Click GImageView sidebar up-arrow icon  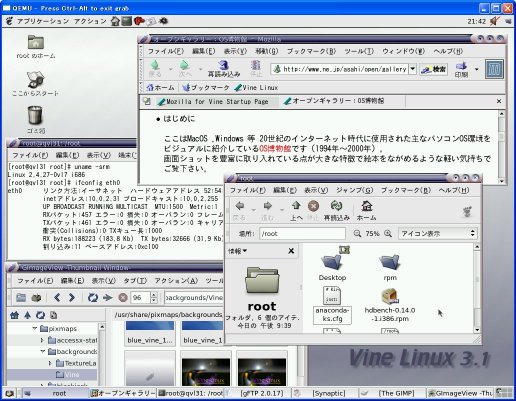27,315
